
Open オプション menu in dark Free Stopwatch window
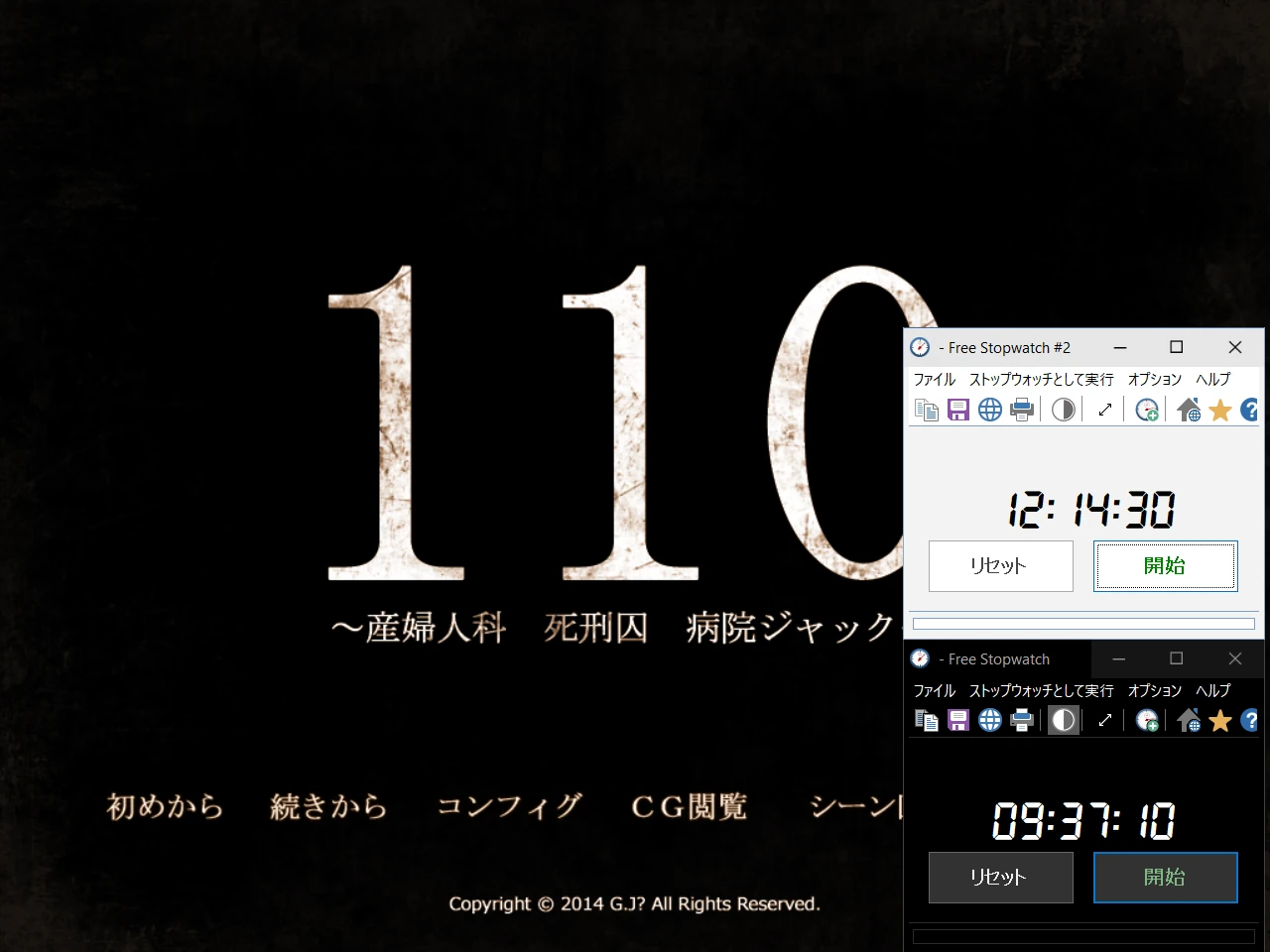click(x=1155, y=691)
